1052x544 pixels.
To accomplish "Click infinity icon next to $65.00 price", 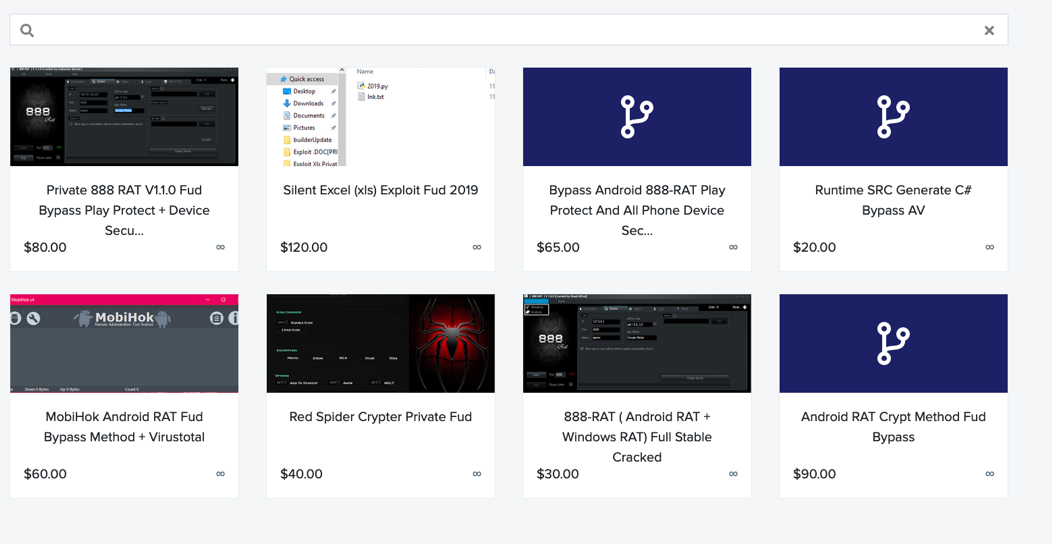I will point(733,247).
